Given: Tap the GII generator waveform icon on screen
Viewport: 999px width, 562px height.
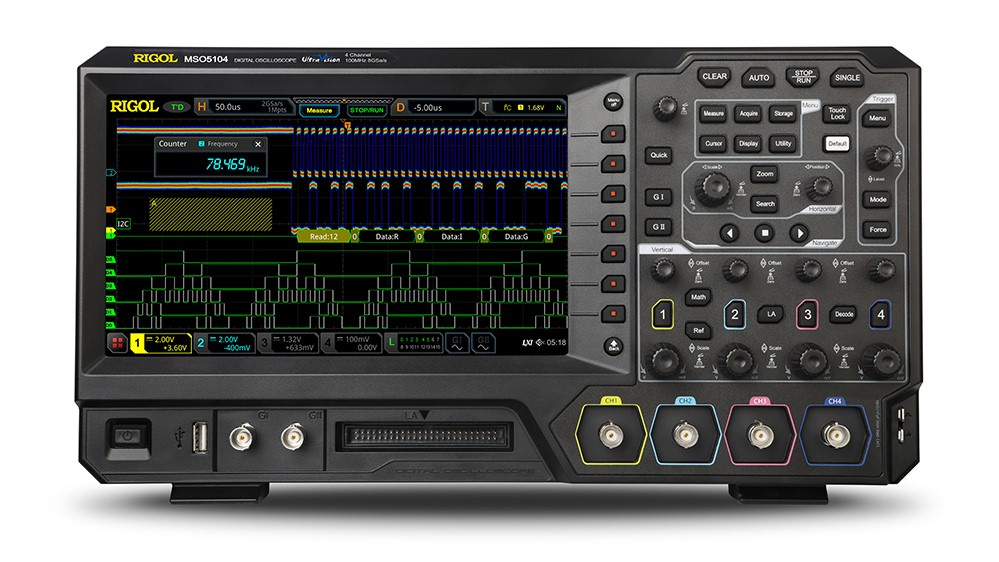Looking at the screenshot, I should point(484,343).
